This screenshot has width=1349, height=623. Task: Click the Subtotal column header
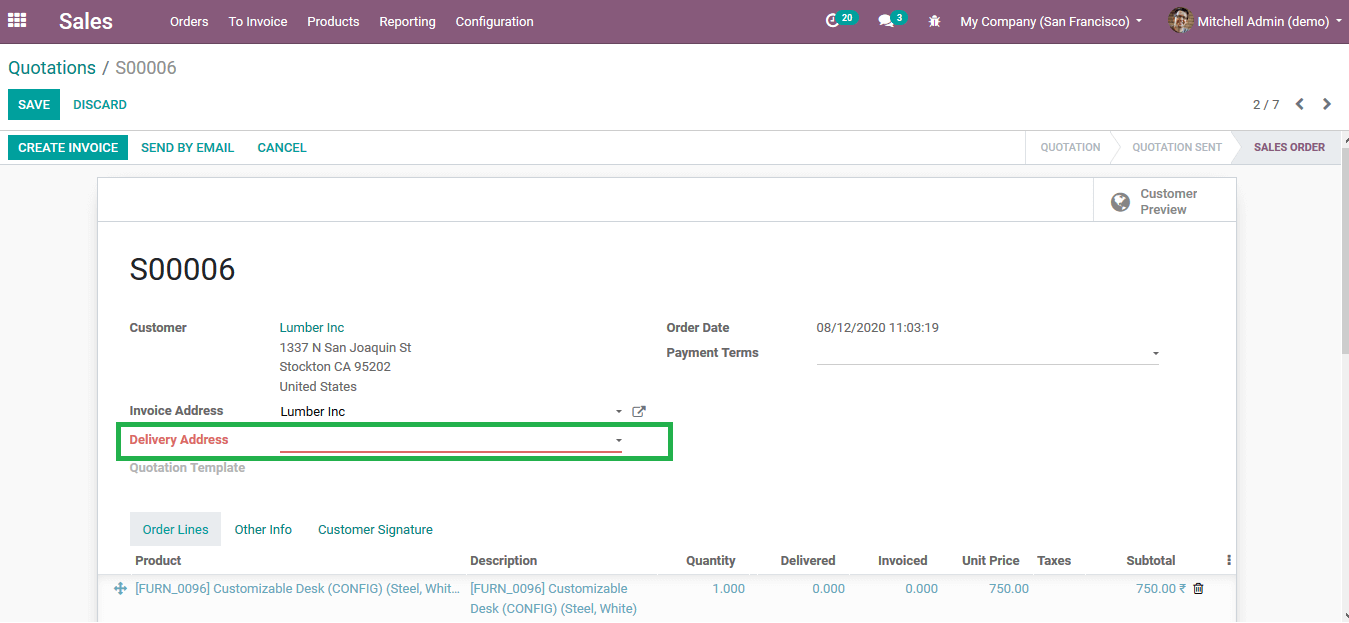pyautogui.click(x=1151, y=561)
